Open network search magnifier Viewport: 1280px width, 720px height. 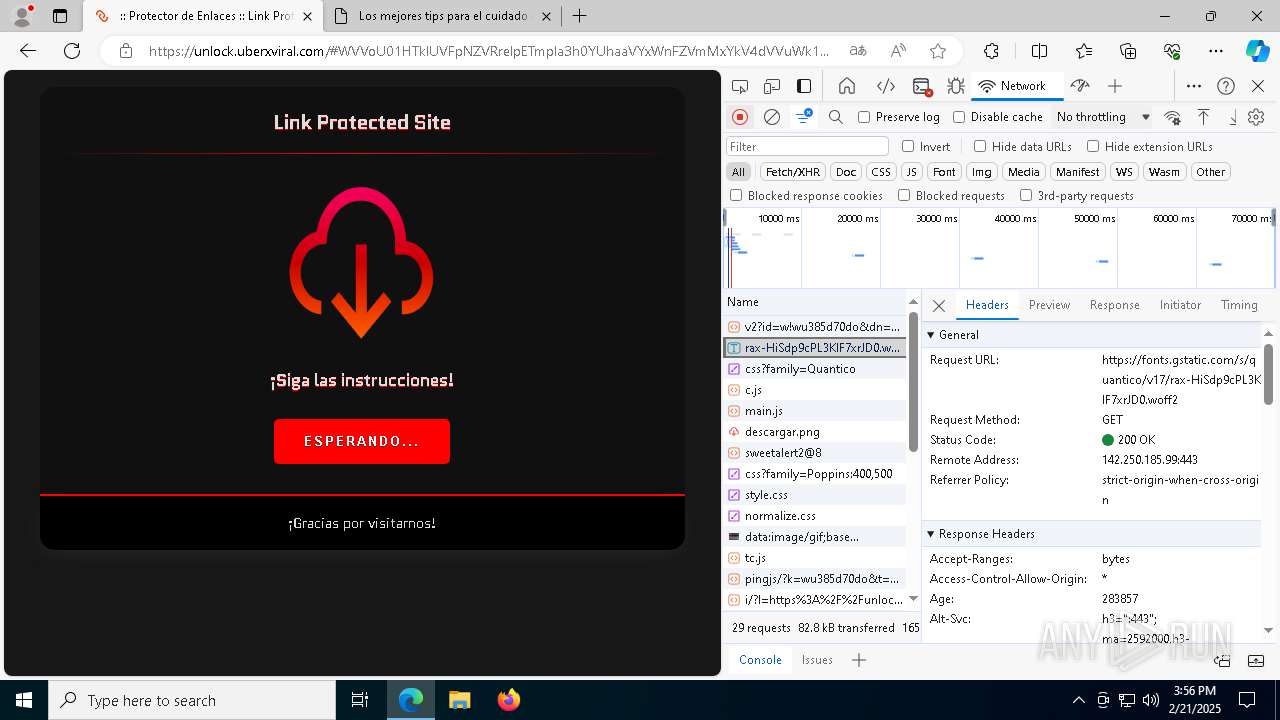(836, 117)
